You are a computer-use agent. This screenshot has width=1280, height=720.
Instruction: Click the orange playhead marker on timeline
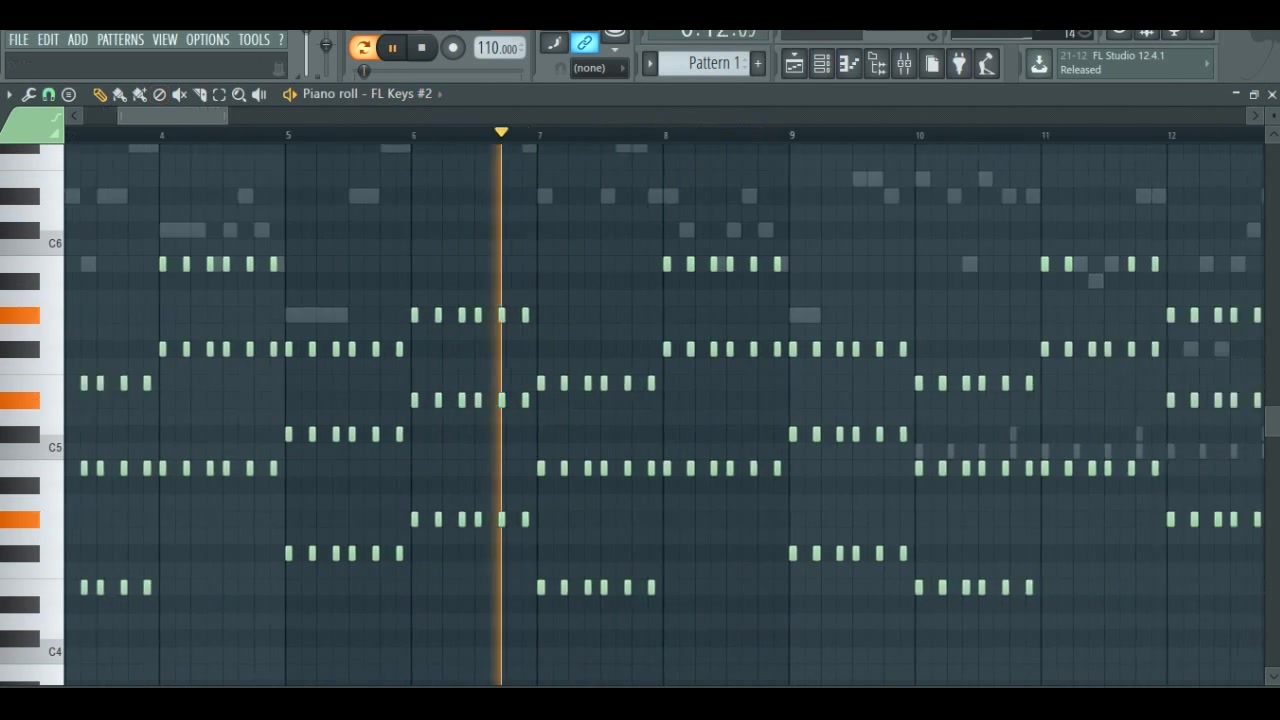point(501,132)
